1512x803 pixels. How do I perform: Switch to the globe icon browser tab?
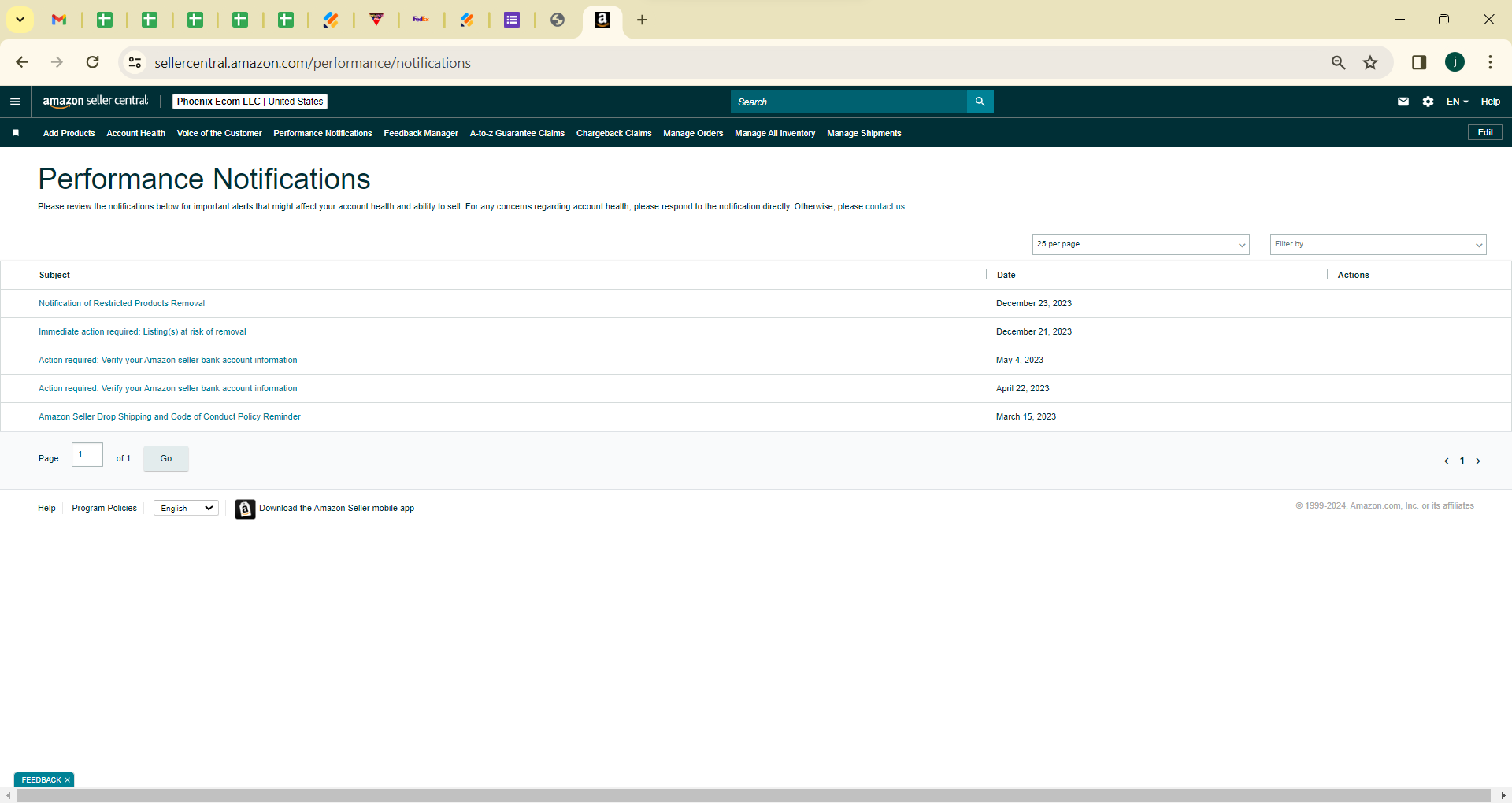[x=558, y=20]
